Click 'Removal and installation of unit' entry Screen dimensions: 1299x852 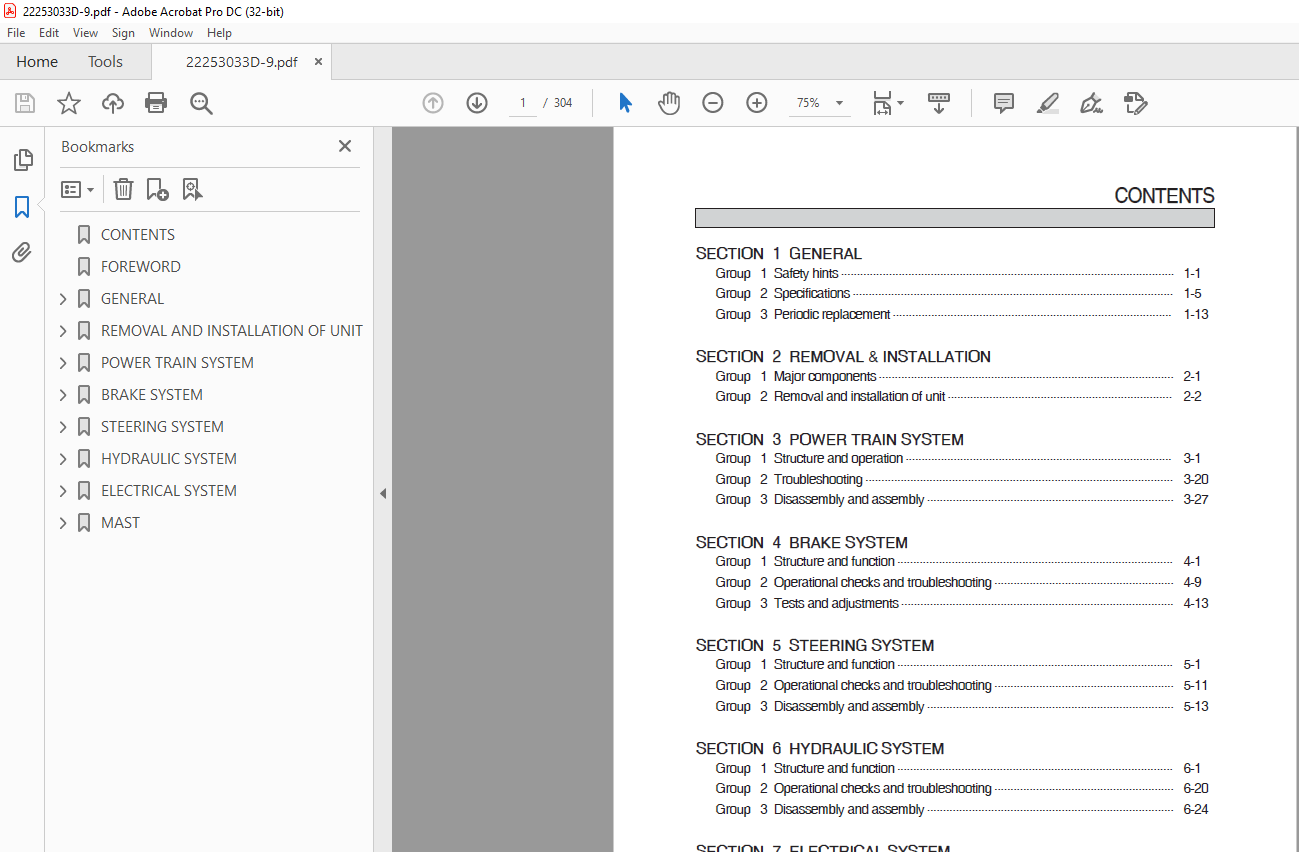(x=859, y=396)
